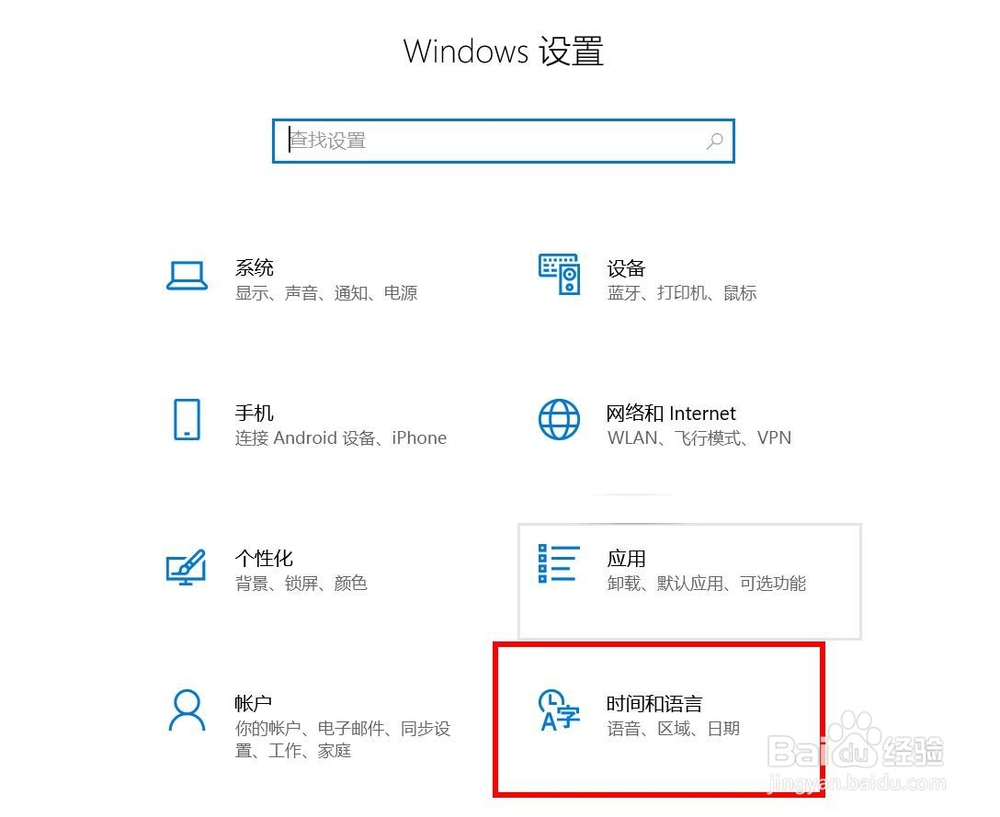This screenshot has height=817, width=1000.
Task: Click the globe icon for 网络和 Internet
Action: (559, 420)
